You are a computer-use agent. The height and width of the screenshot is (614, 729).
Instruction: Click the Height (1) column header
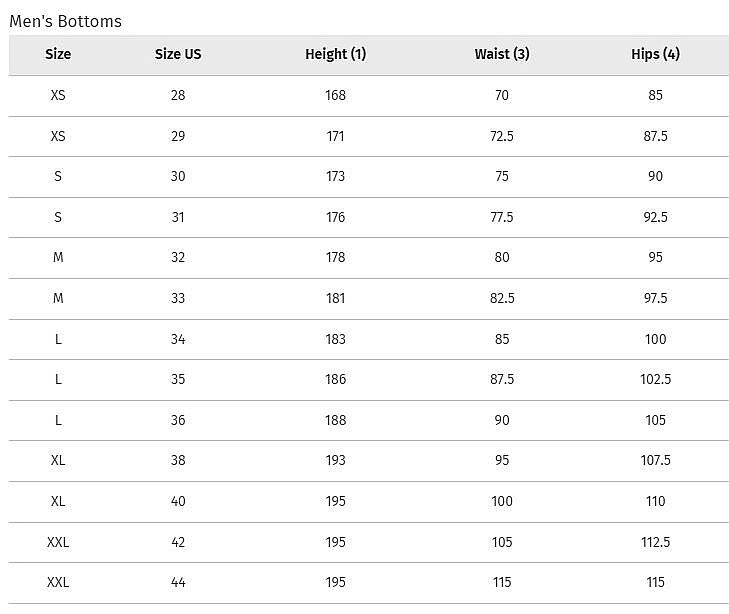coord(335,54)
